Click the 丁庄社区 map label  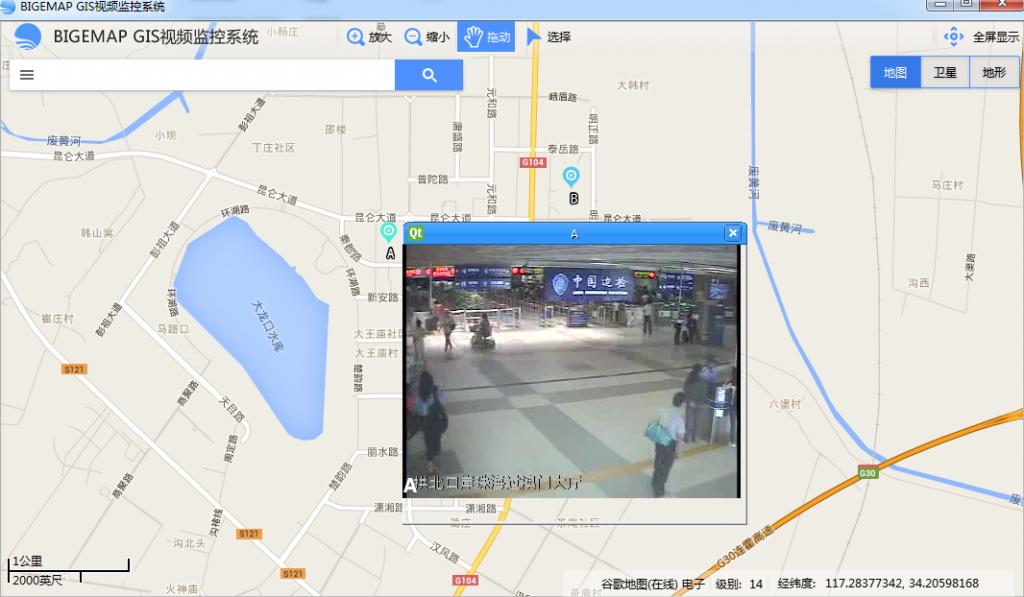point(274,148)
